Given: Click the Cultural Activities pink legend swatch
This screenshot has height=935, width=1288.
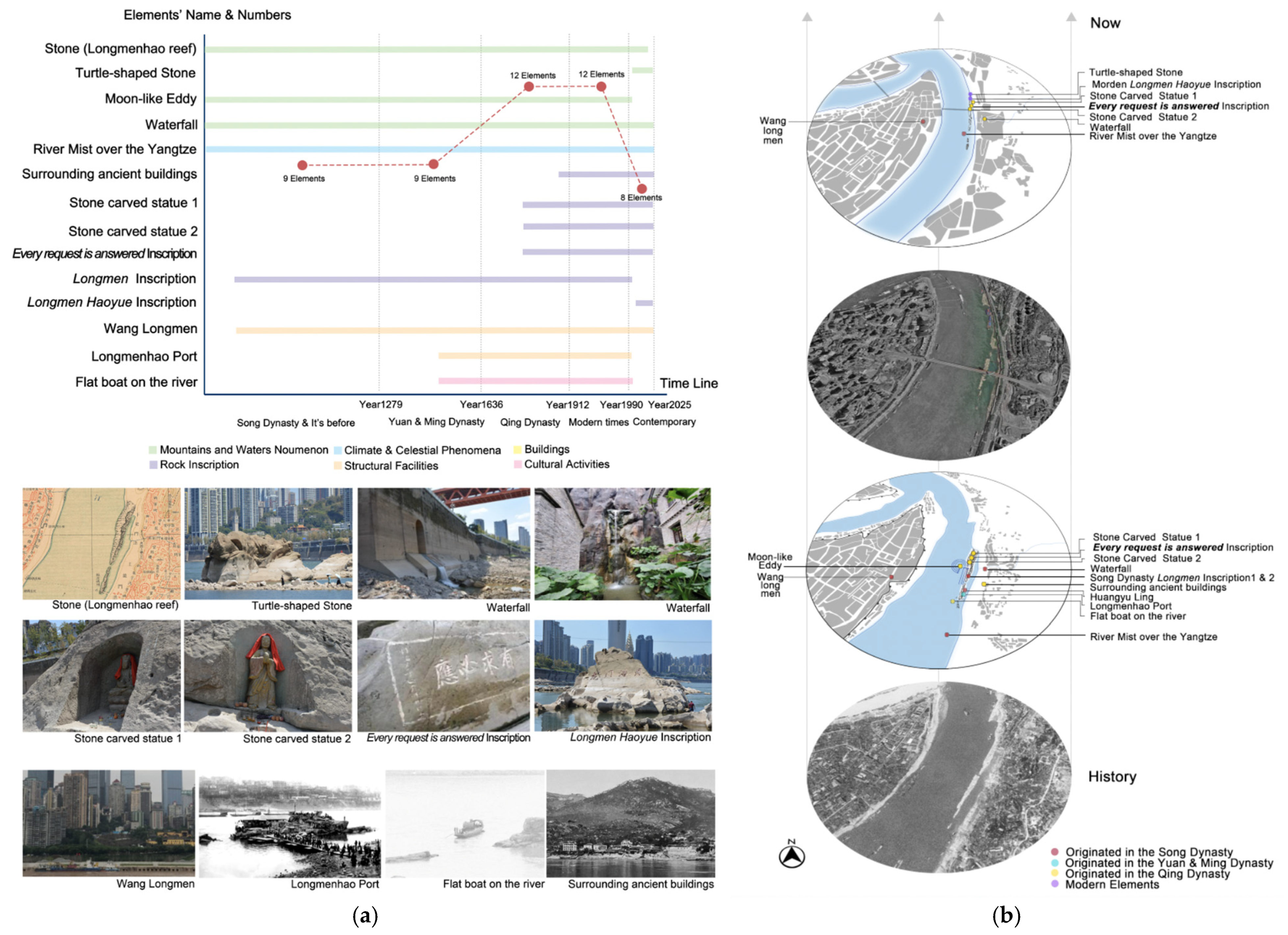Looking at the screenshot, I should point(517,465).
